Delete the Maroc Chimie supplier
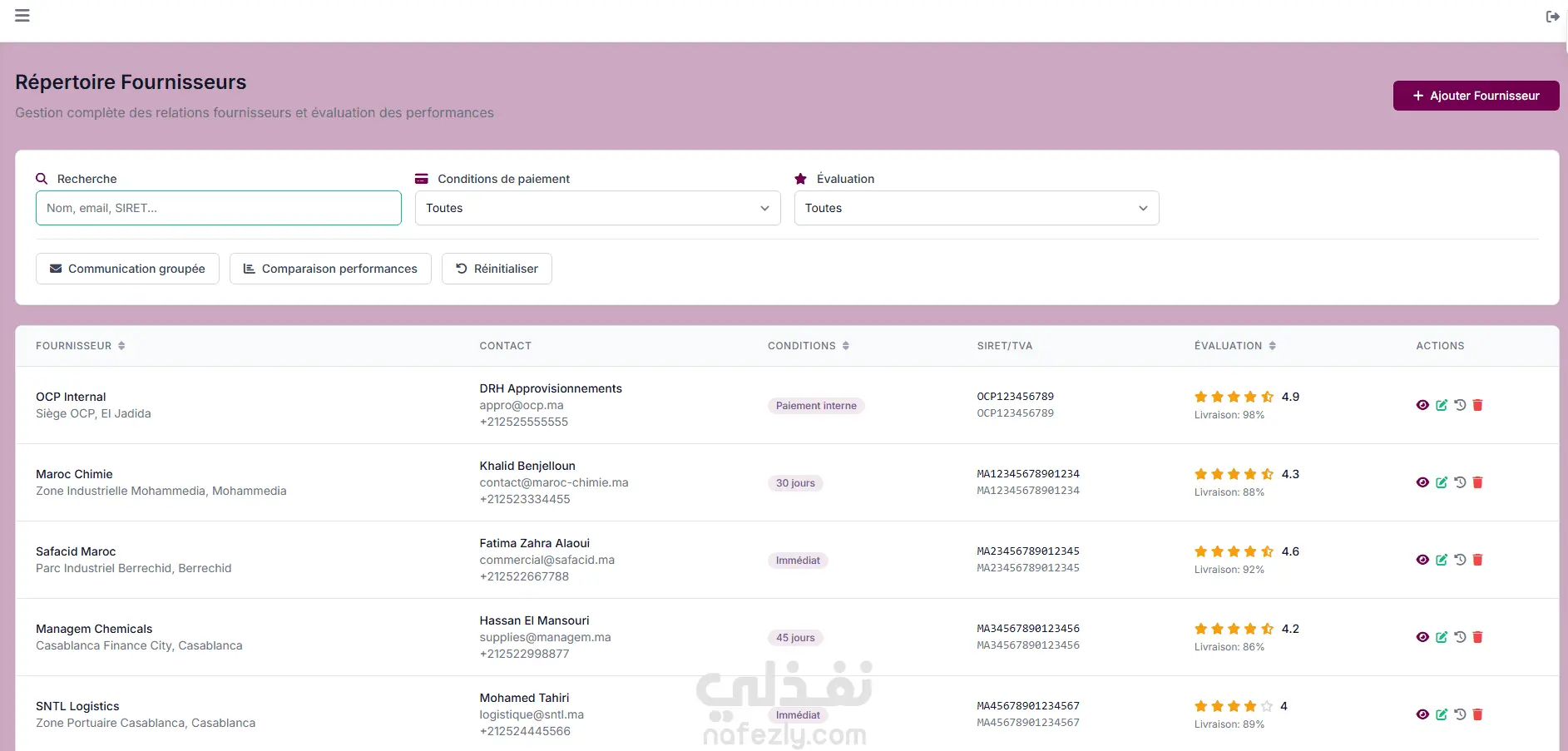Viewport: 1568px width, 751px height. tap(1478, 482)
